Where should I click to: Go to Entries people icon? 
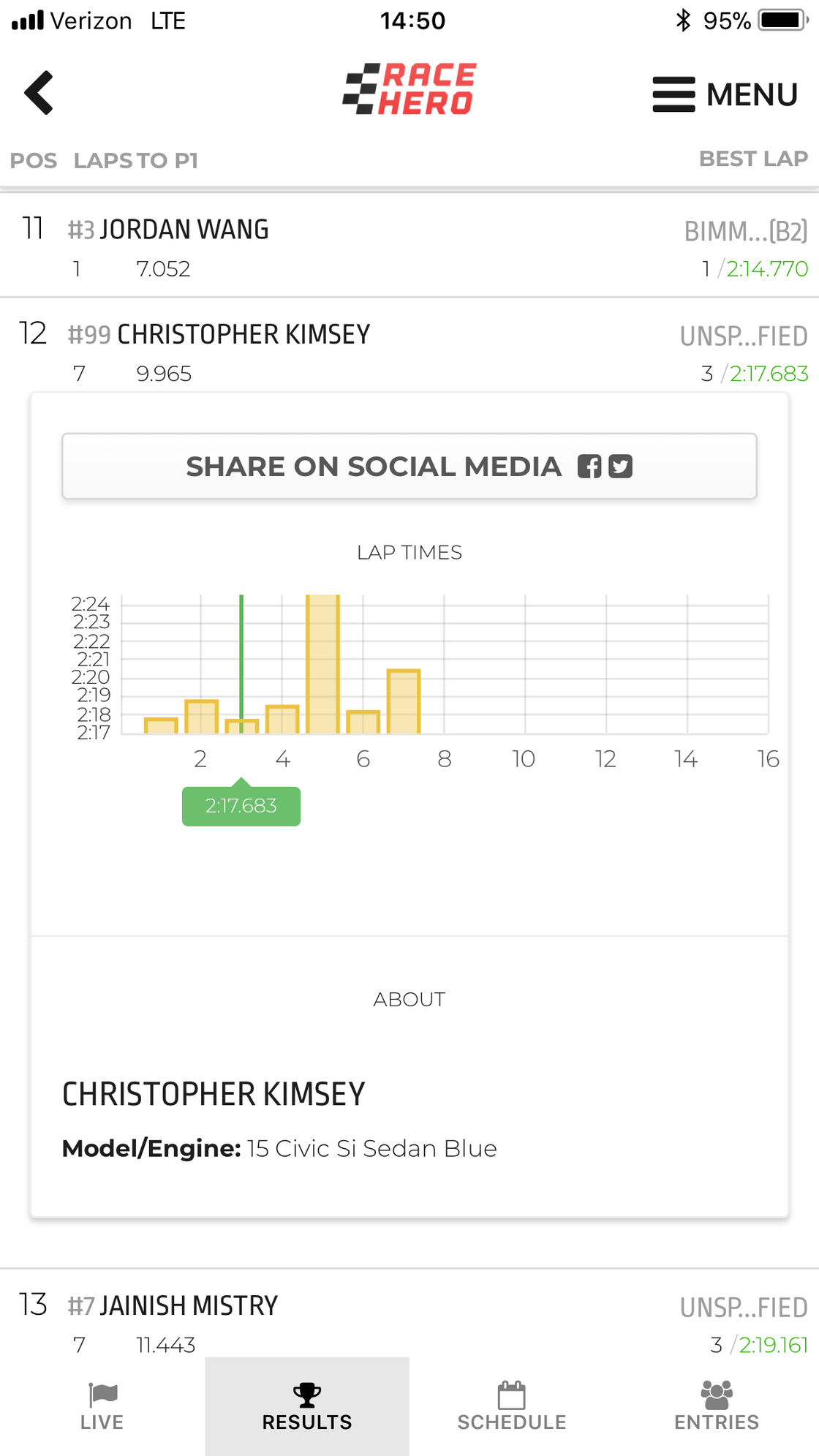tap(717, 1395)
